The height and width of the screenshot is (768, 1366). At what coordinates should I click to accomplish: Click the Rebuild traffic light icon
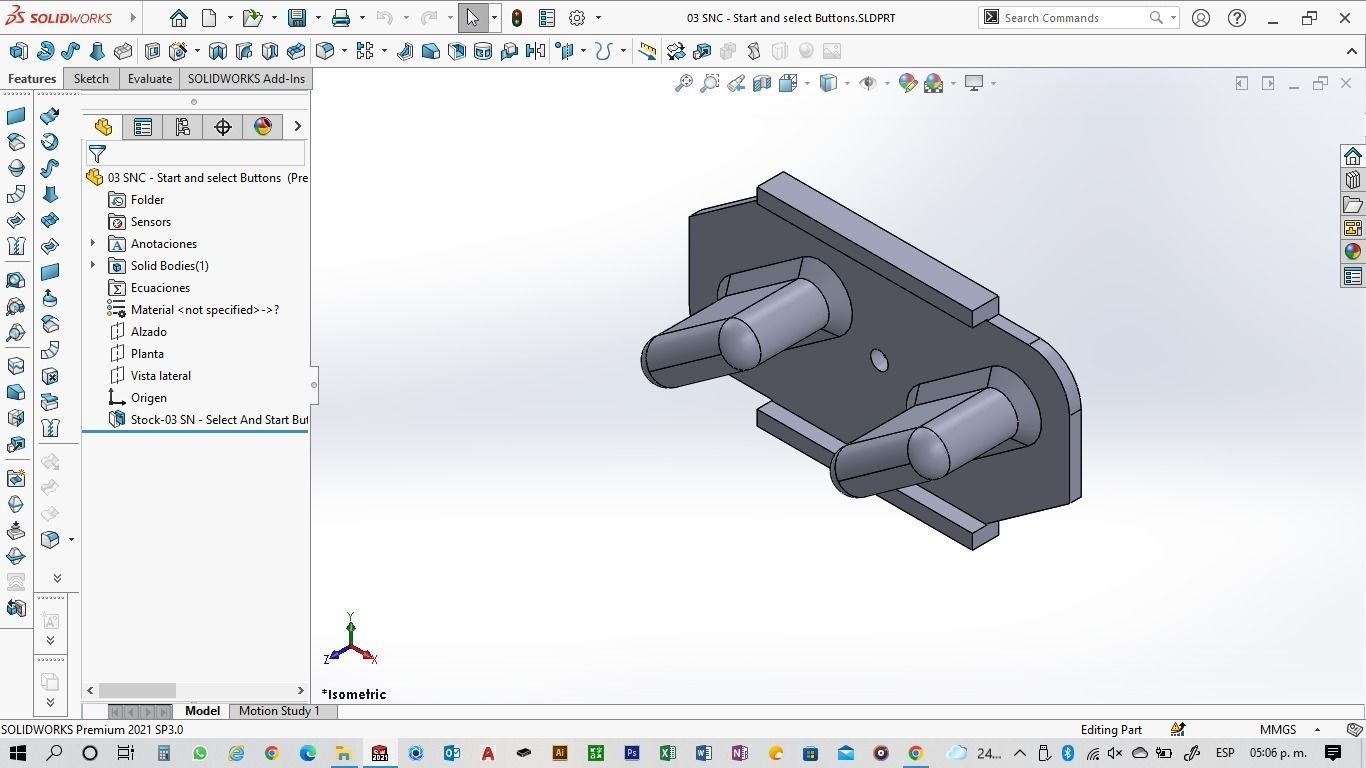(517, 18)
